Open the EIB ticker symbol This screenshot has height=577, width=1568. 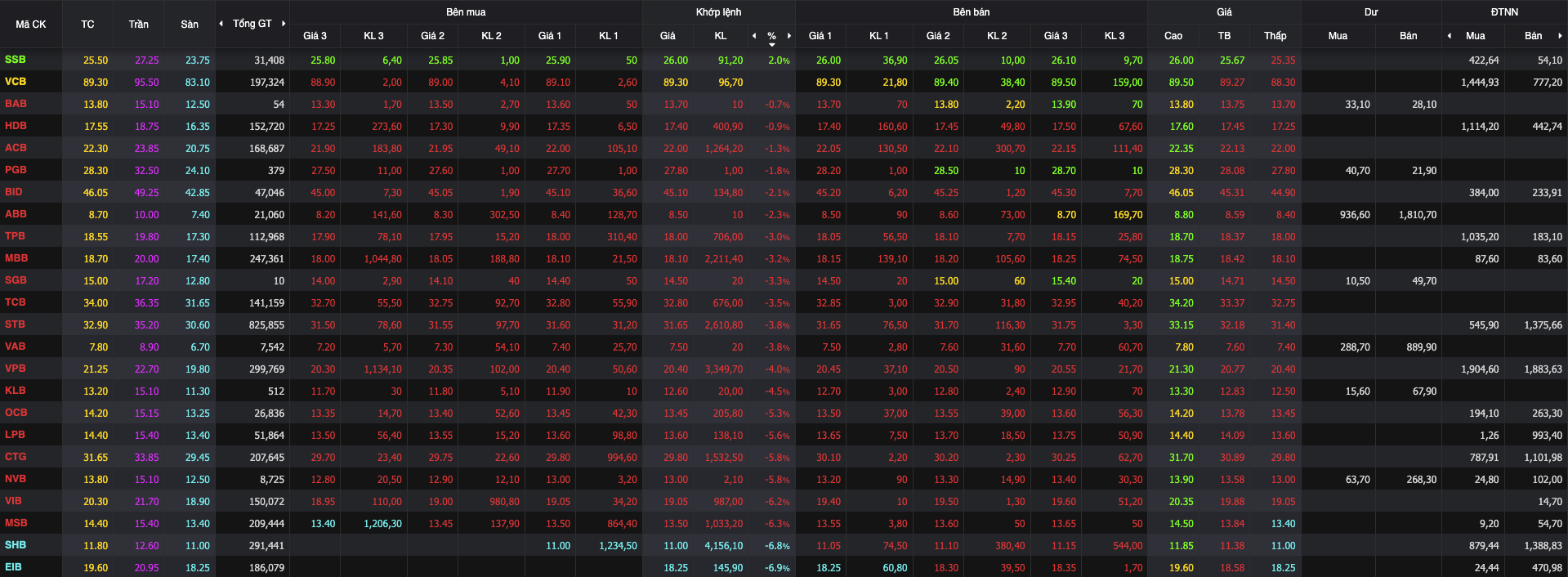click(13, 567)
